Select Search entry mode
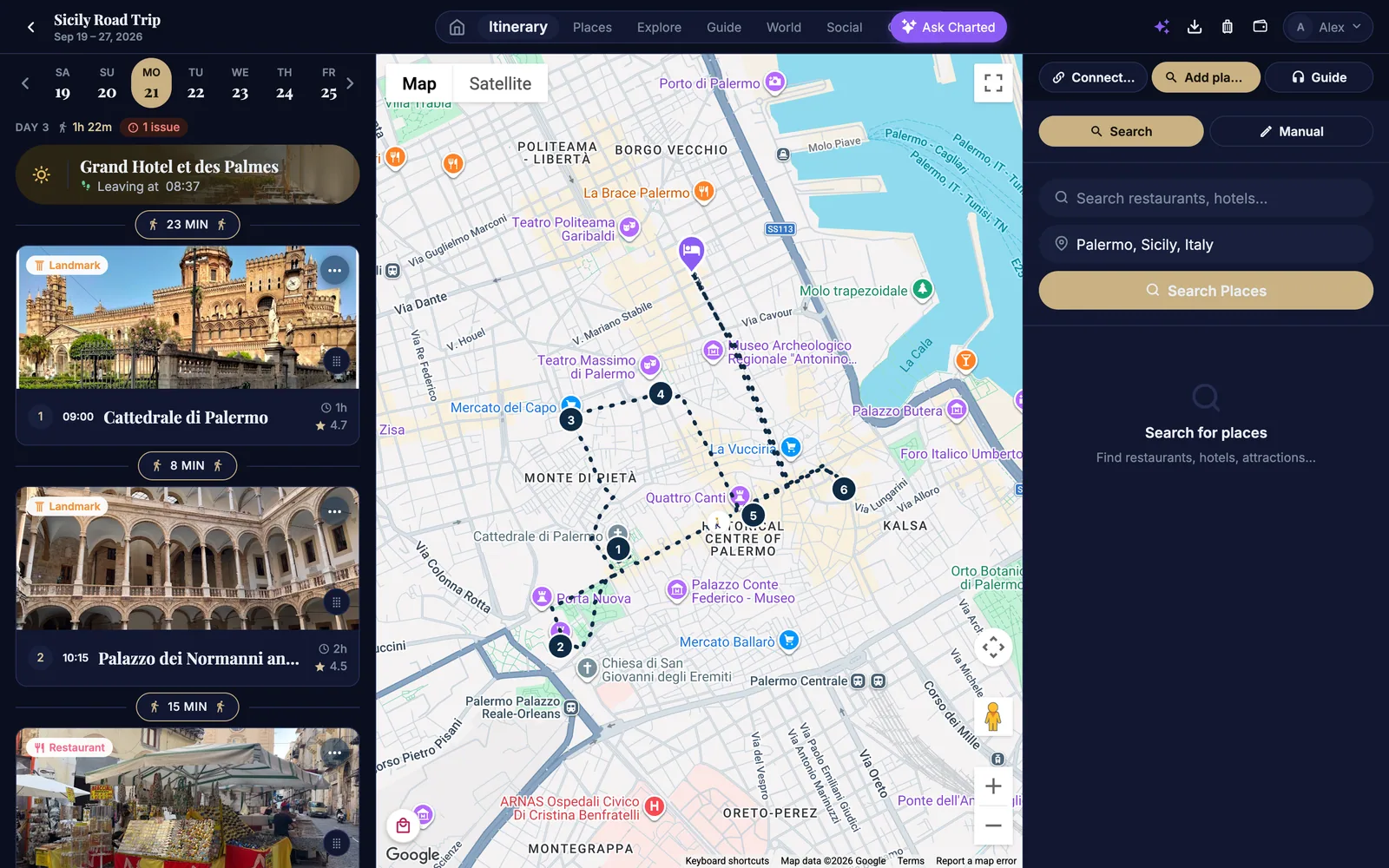This screenshot has width=1389, height=868. click(1121, 131)
